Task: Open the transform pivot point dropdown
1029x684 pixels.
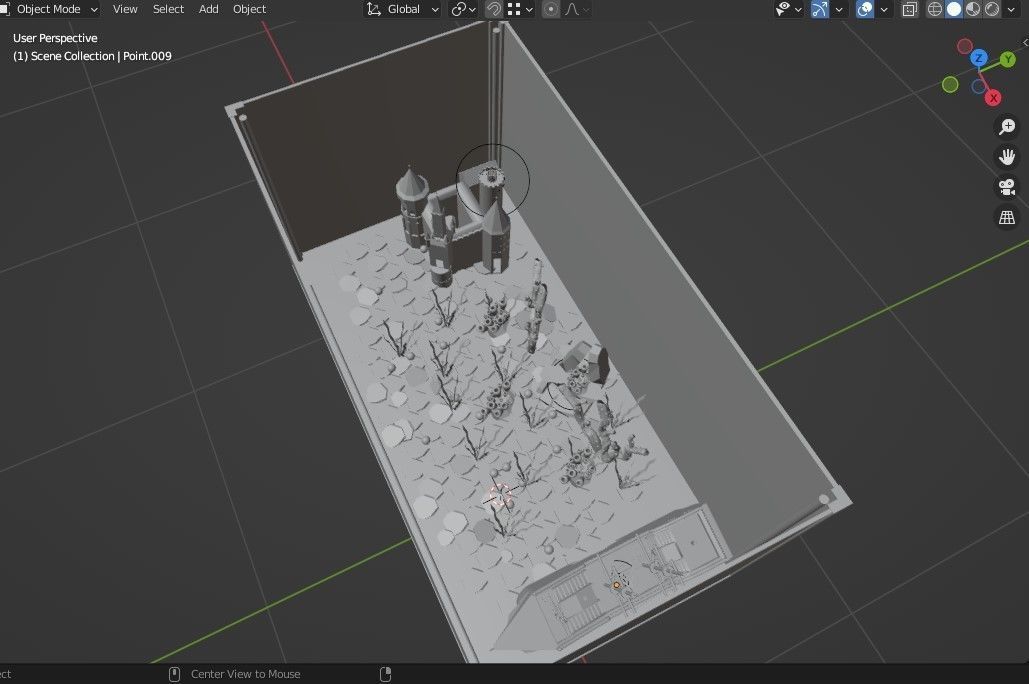Action: point(463,9)
